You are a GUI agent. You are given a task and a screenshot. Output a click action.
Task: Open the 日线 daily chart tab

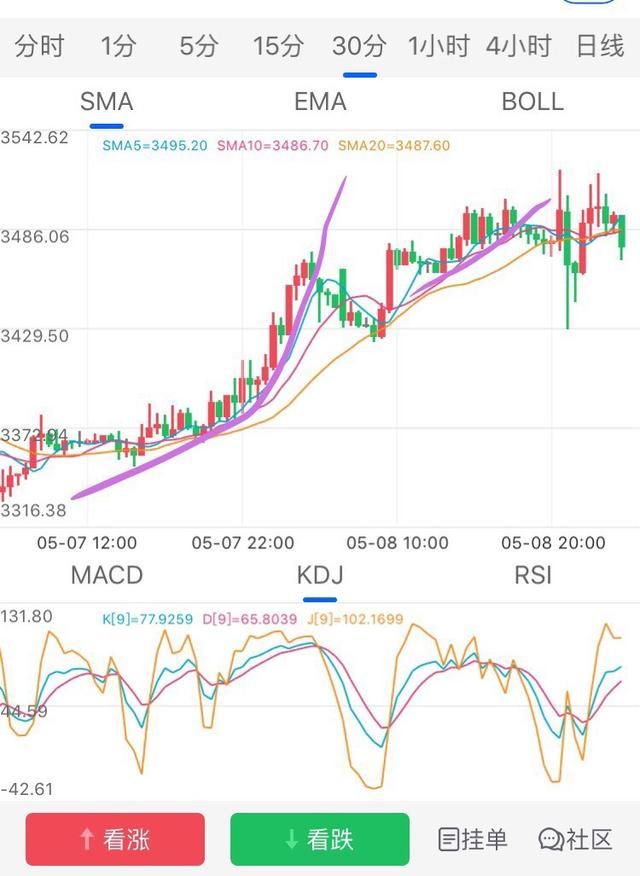coord(600,46)
